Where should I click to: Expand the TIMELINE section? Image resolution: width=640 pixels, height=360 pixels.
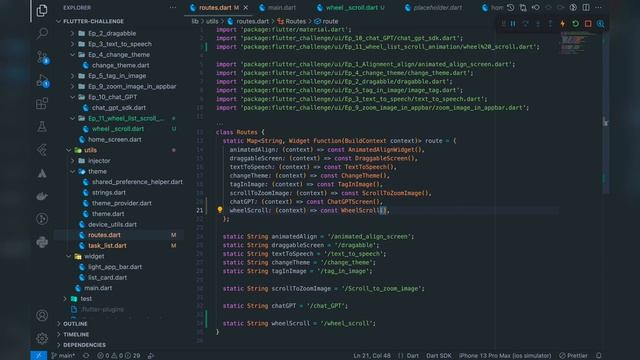coord(76,334)
